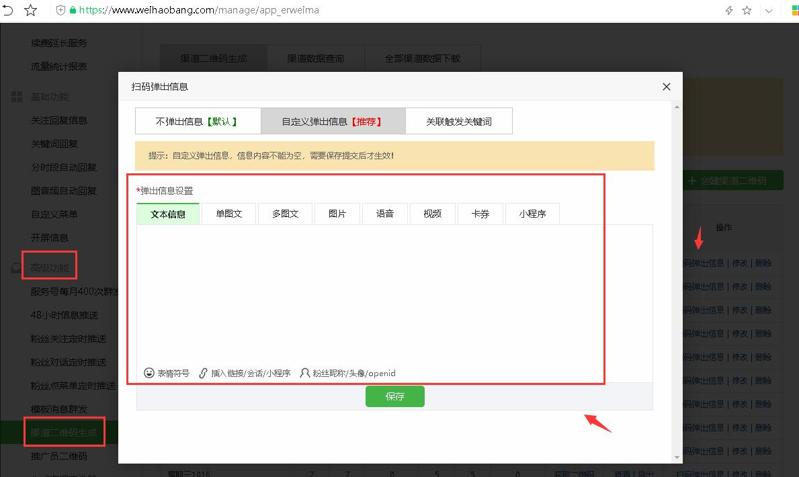Image resolution: width=799 pixels, height=477 pixels.
Task: Open 推广员二维码 in the sidebar
Action: click(59, 456)
